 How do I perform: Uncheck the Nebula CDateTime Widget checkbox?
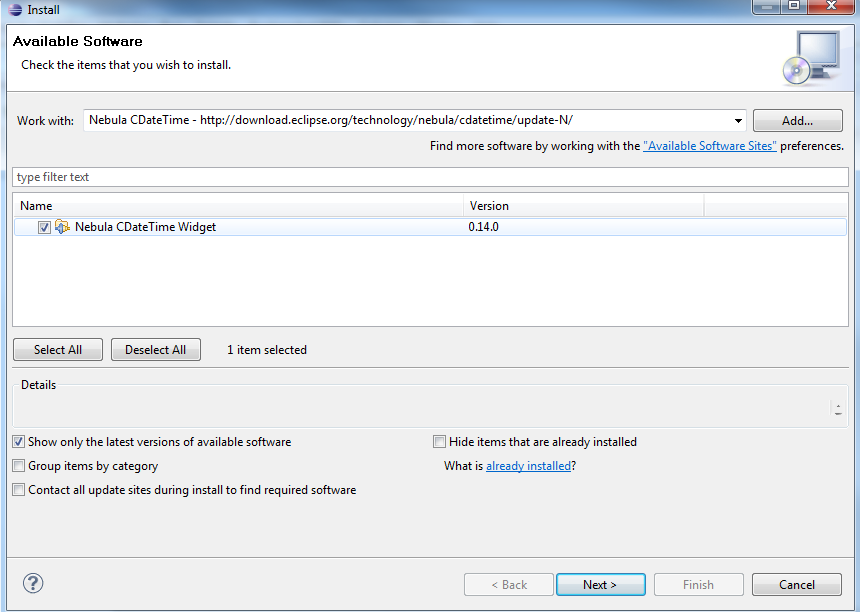tap(44, 227)
